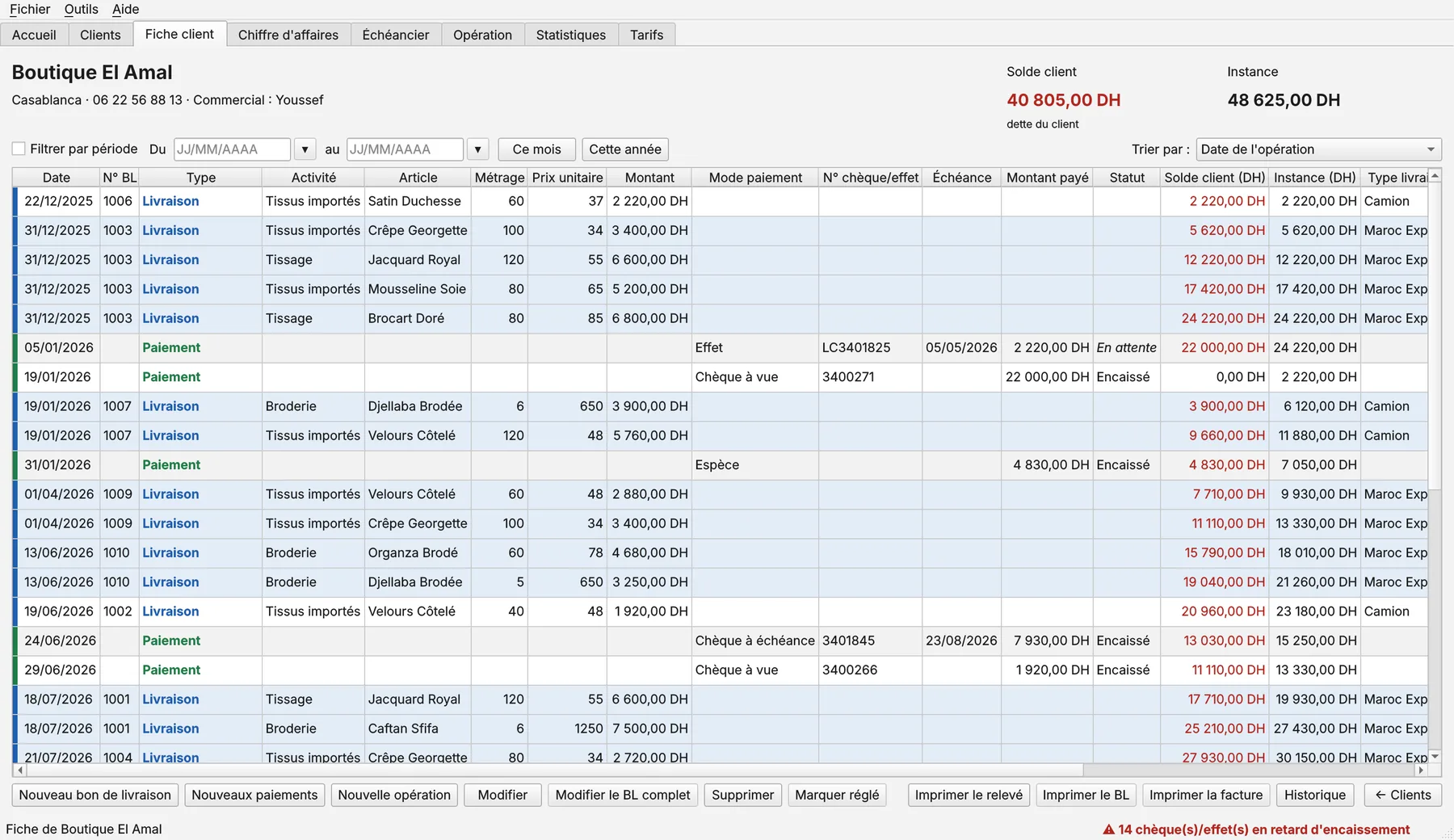The width and height of the screenshot is (1454, 840).
Task: Open the Fichier menu
Action: click(30, 9)
